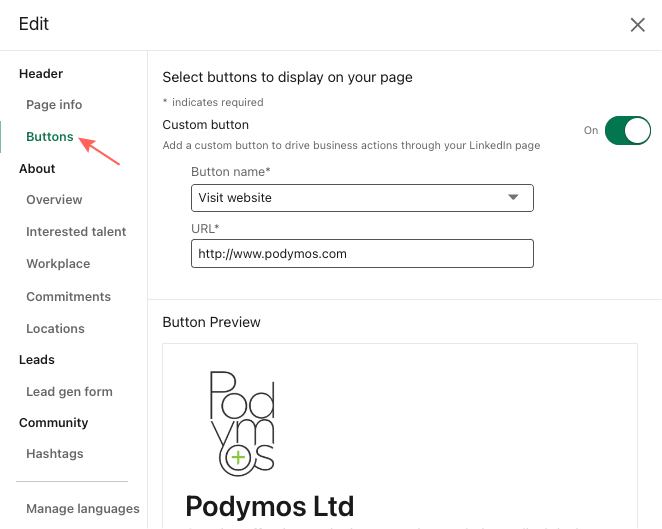Navigate to Locations settings

pos(55,329)
